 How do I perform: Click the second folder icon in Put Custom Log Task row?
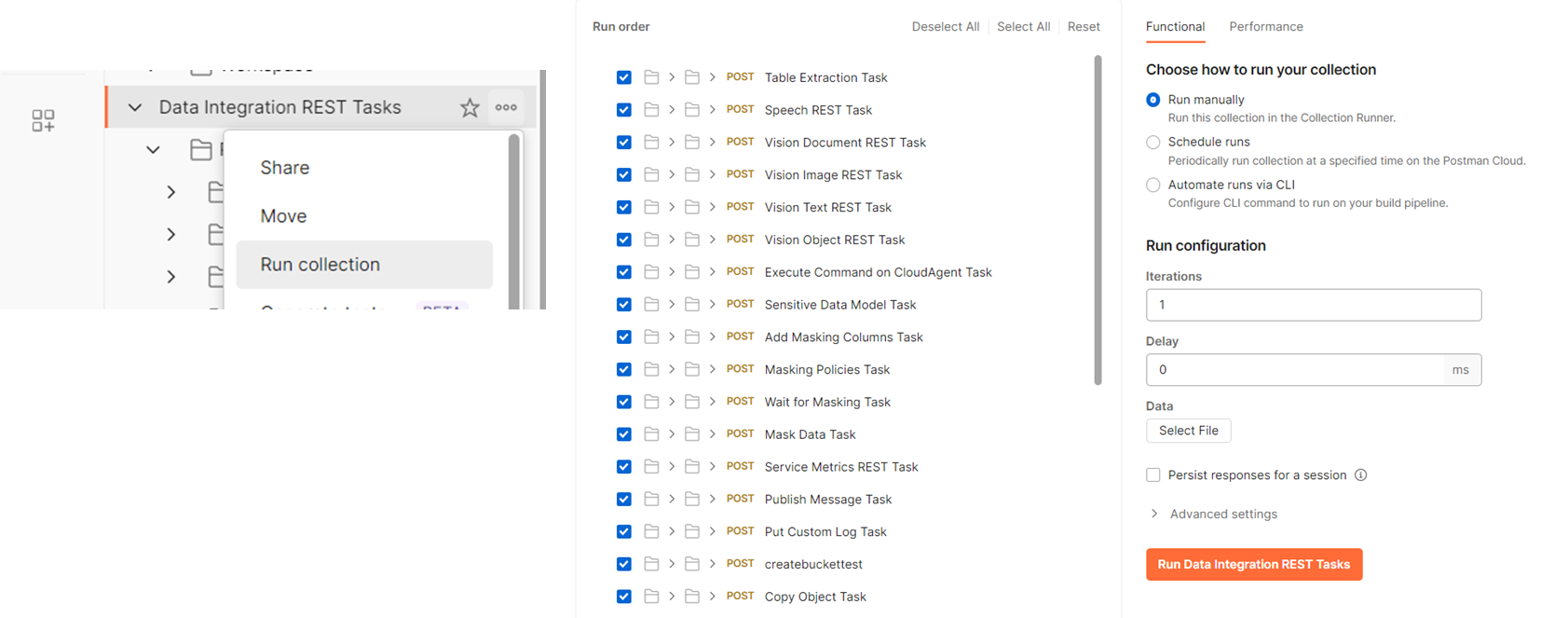(x=692, y=531)
